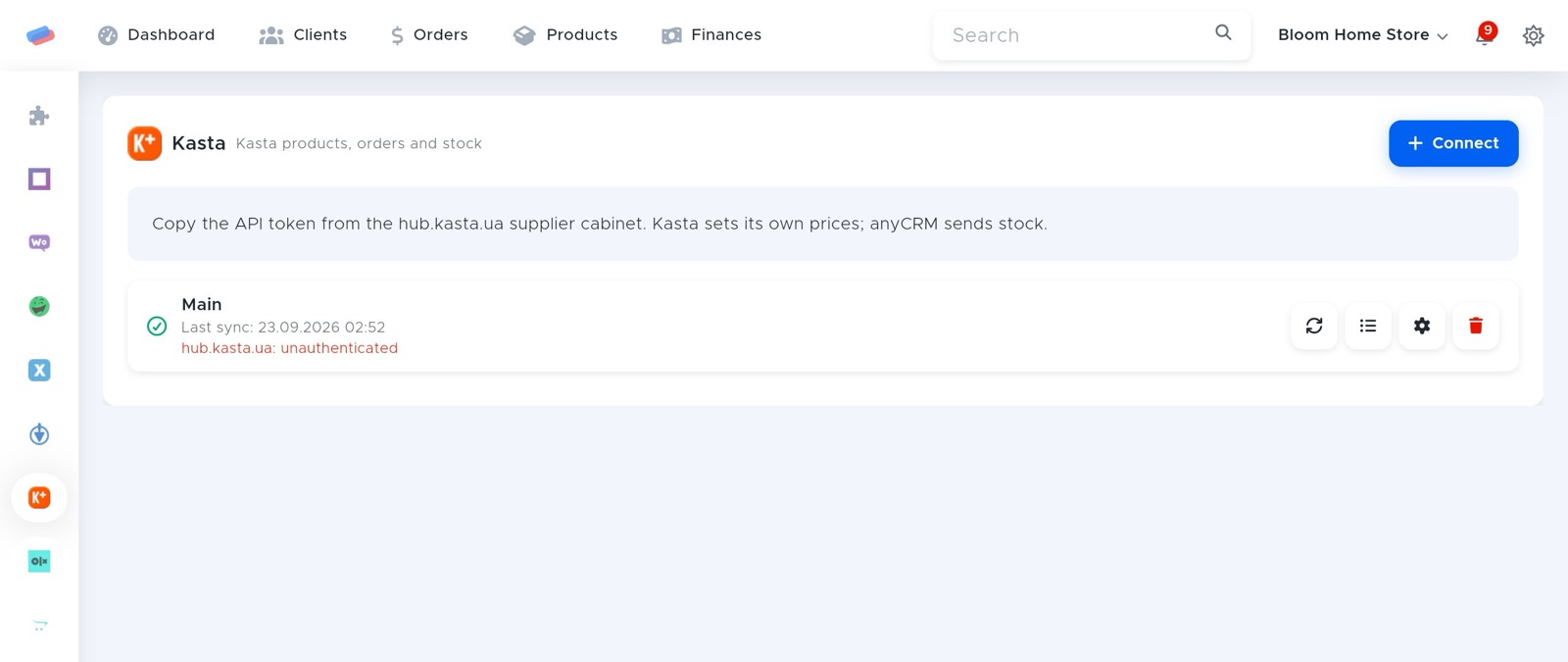Screen dimensions: 1568x662
Task: Go to Dashboard
Action: click(156, 35)
